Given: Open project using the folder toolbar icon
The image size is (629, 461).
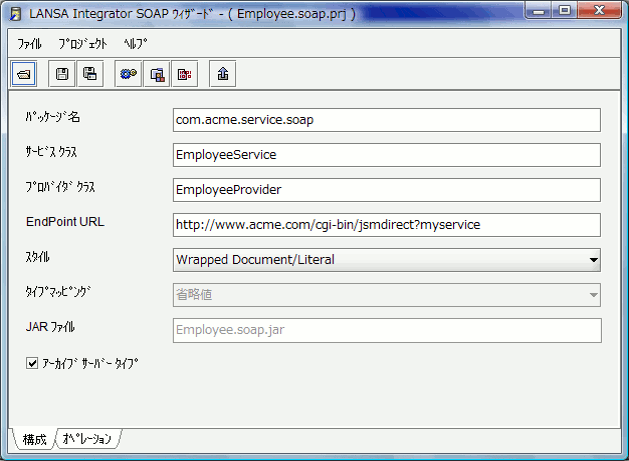Looking at the screenshot, I should click(24, 74).
